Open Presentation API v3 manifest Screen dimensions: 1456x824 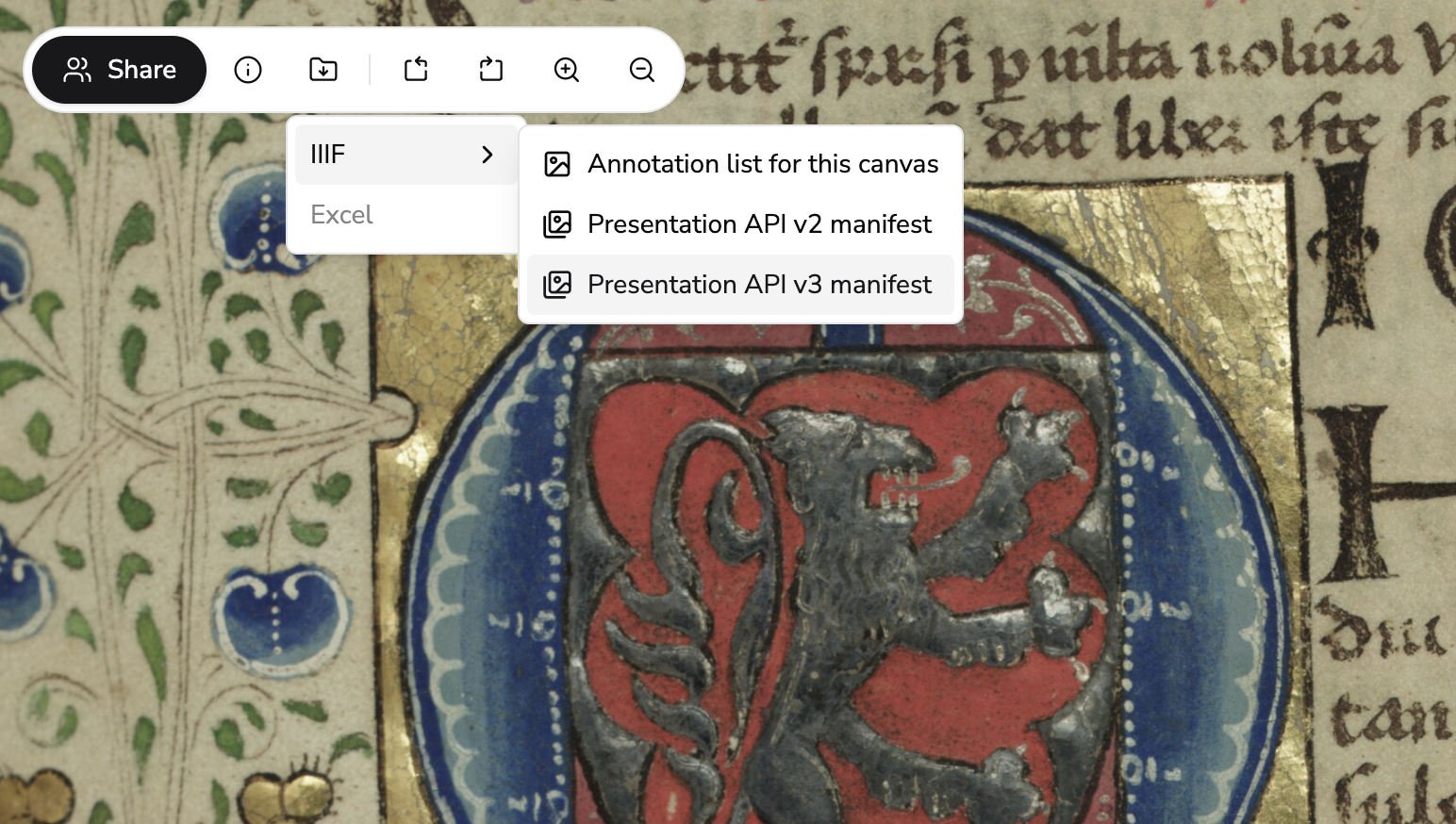click(x=740, y=285)
